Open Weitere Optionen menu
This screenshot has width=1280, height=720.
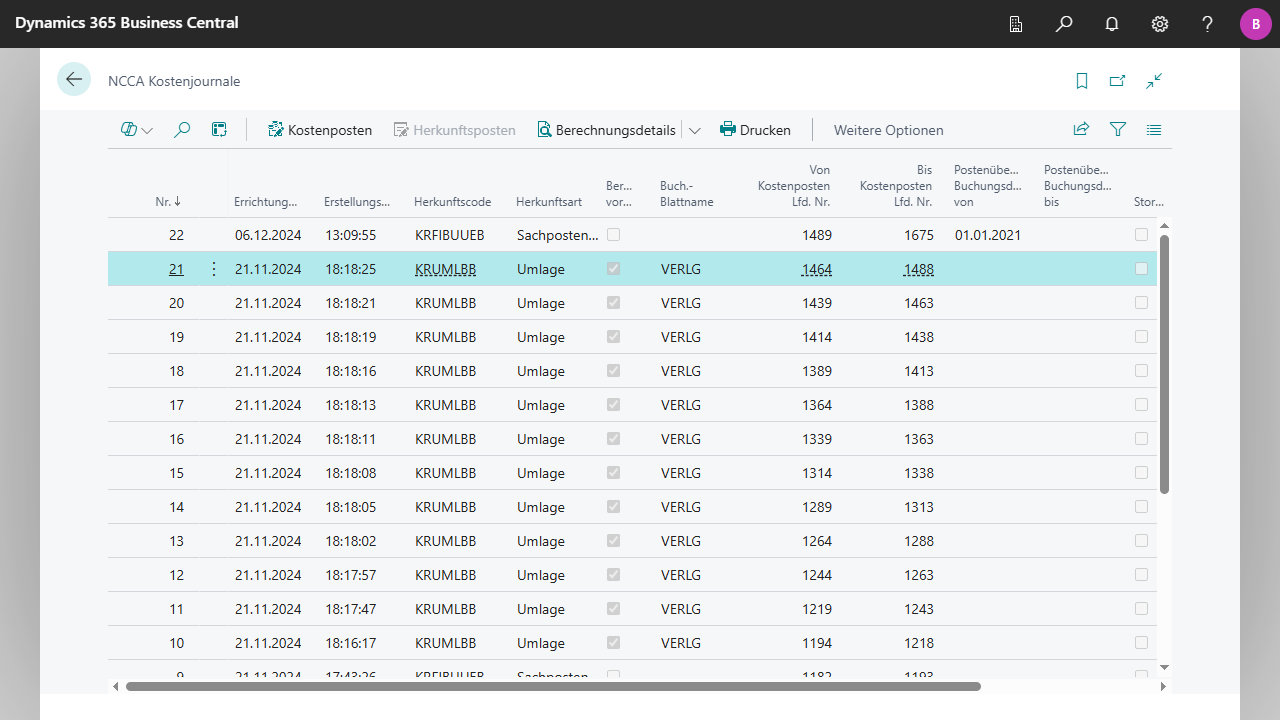888,130
